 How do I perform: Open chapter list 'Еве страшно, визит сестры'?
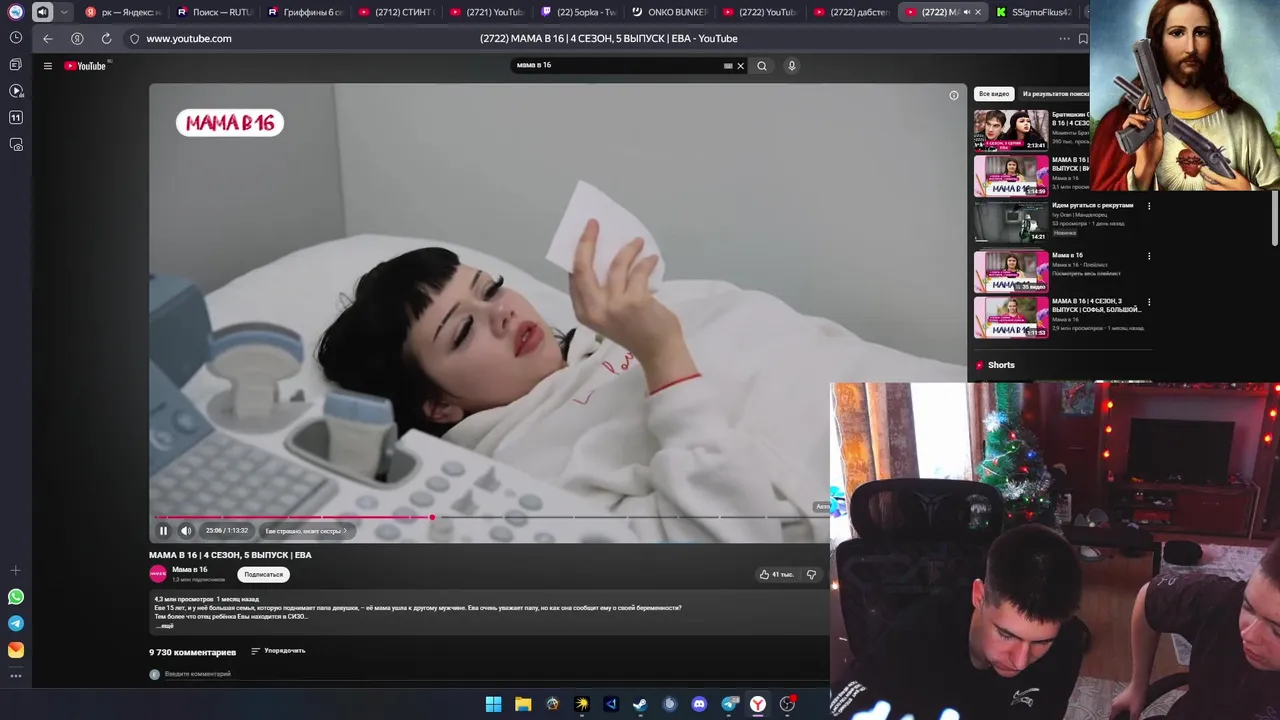click(x=305, y=531)
